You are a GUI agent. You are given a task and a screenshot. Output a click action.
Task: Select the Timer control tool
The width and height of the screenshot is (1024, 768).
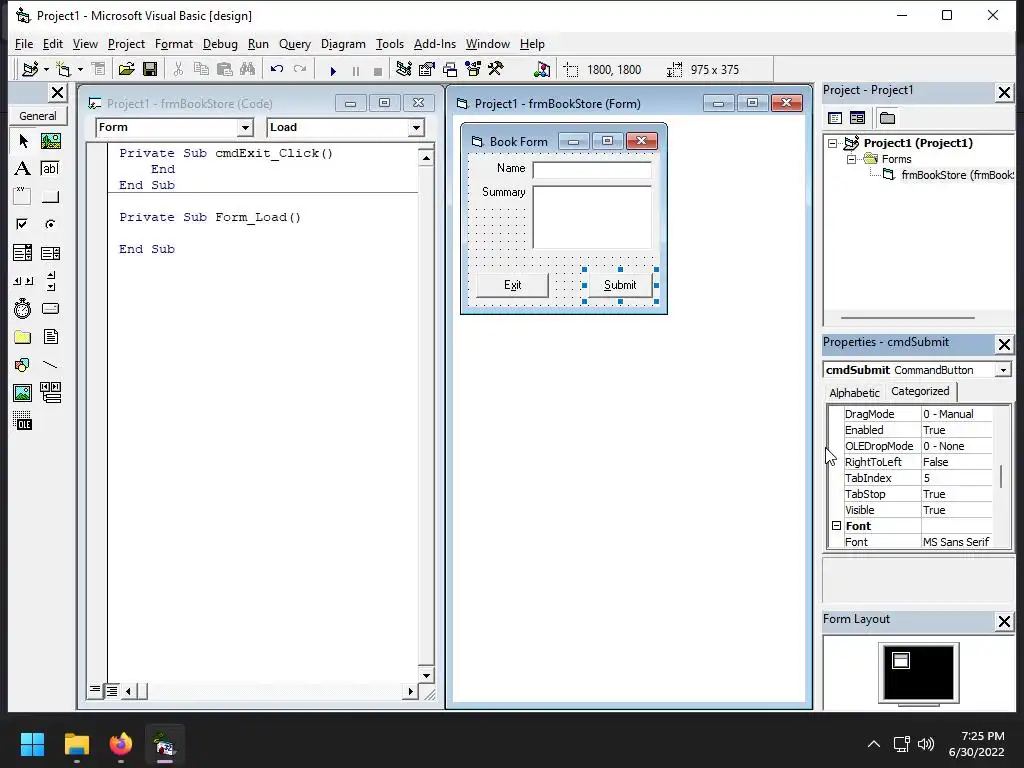22,308
